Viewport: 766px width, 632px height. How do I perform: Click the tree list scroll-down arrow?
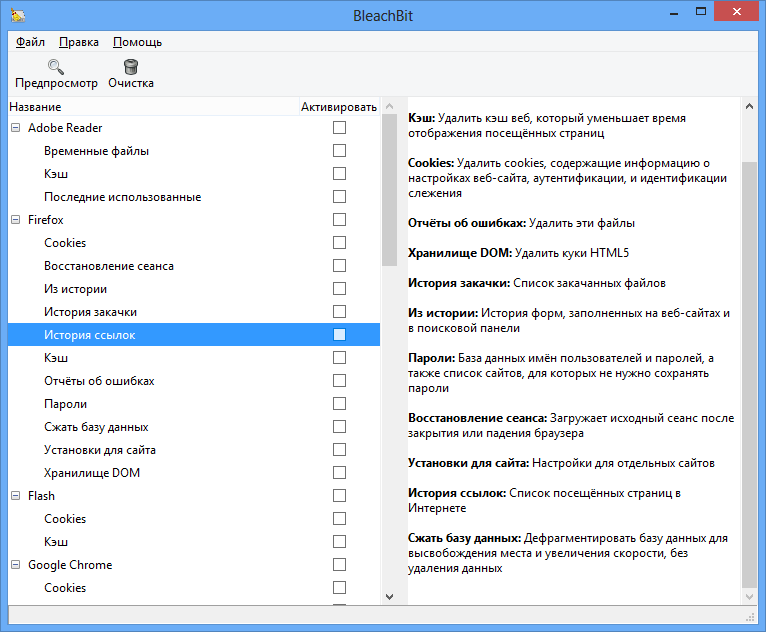(389, 596)
